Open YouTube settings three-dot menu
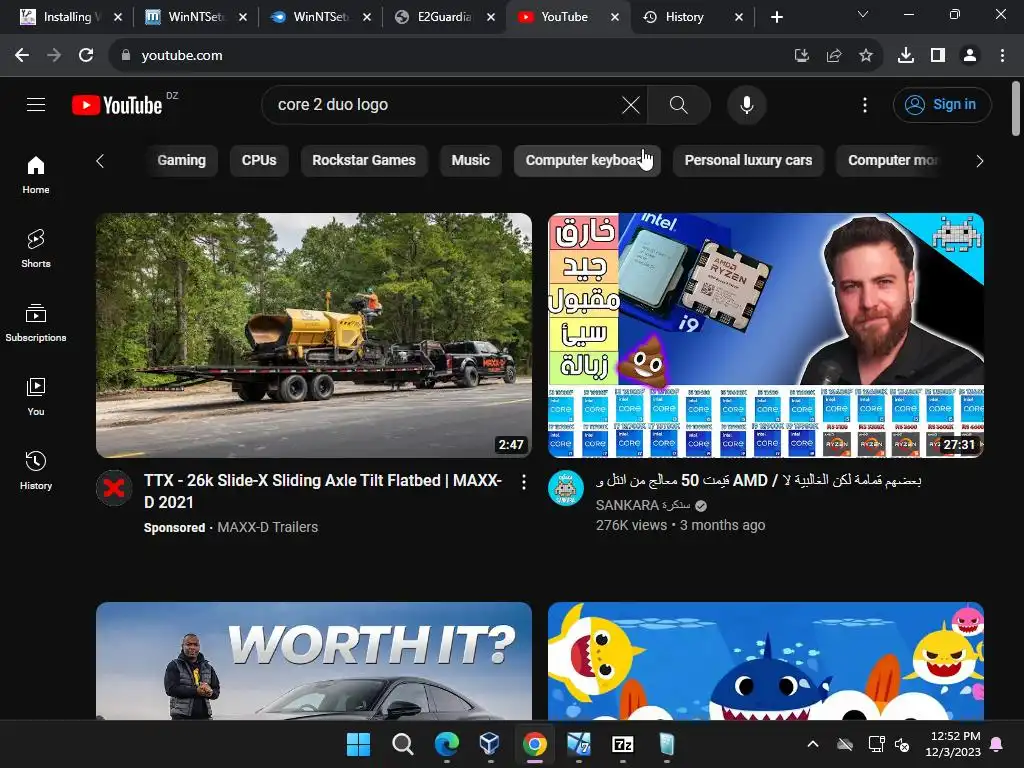This screenshot has height=768, width=1024. (x=865, y=104)
